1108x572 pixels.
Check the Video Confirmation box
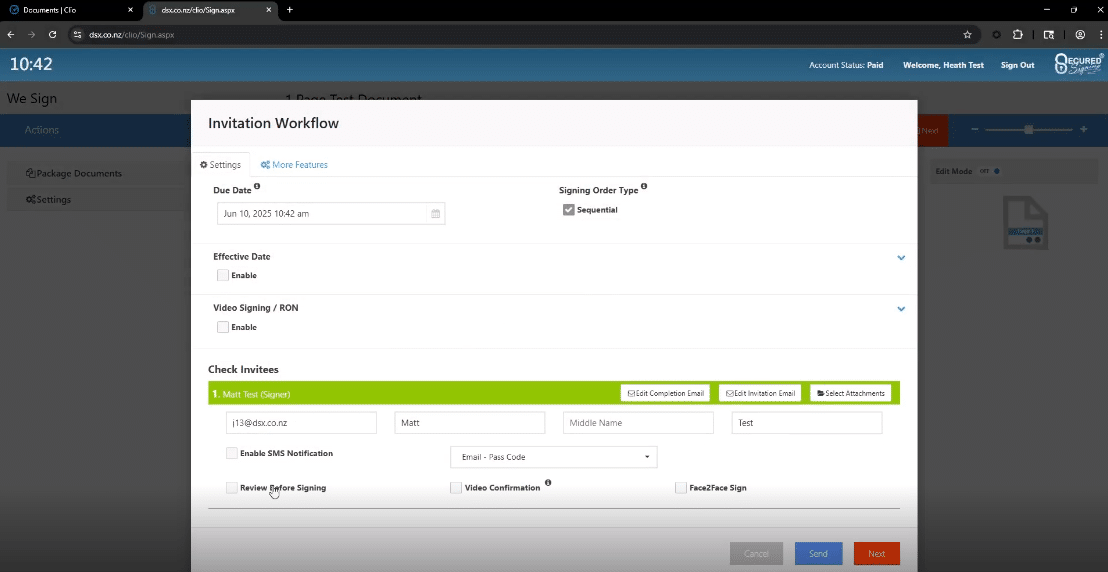pyautogui.click(x=456, y=488)
